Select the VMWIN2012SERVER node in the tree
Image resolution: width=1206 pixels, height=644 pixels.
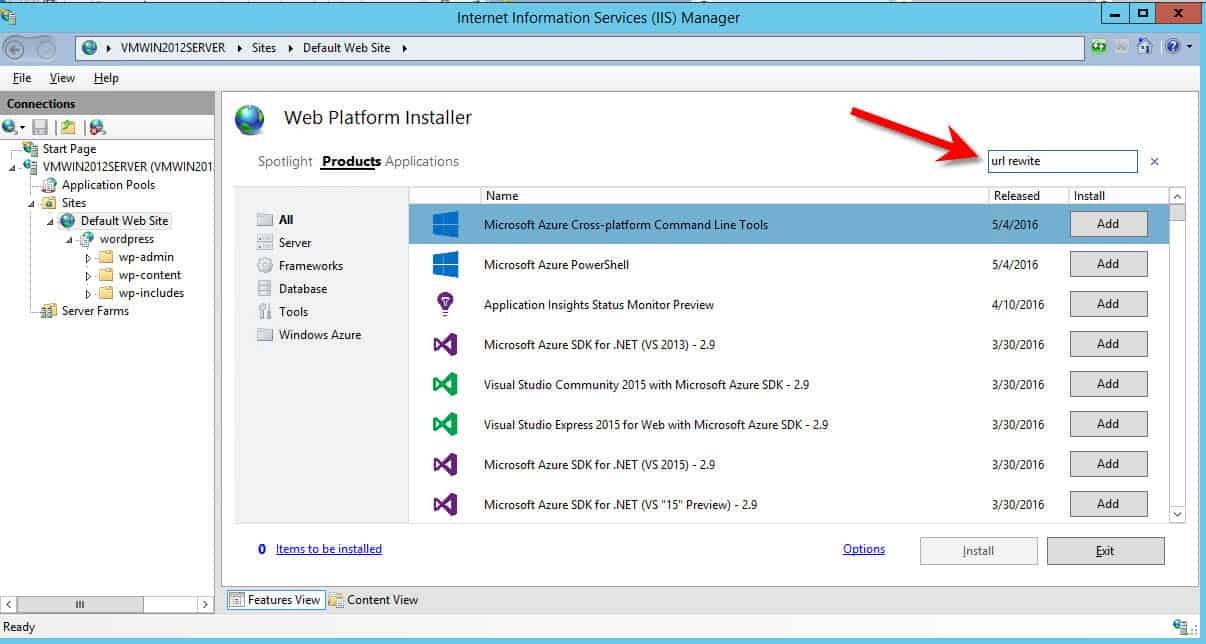[x=128, y=167]
